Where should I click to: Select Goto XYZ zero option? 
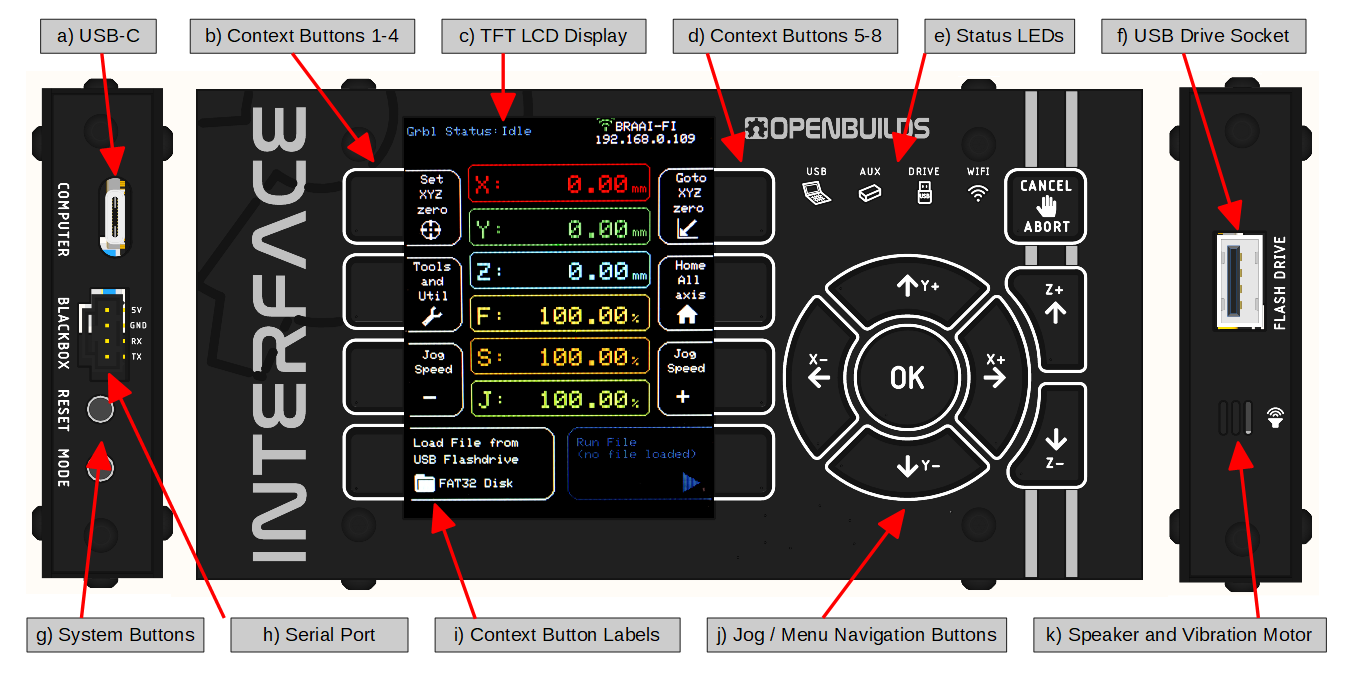tap(688, 206)
